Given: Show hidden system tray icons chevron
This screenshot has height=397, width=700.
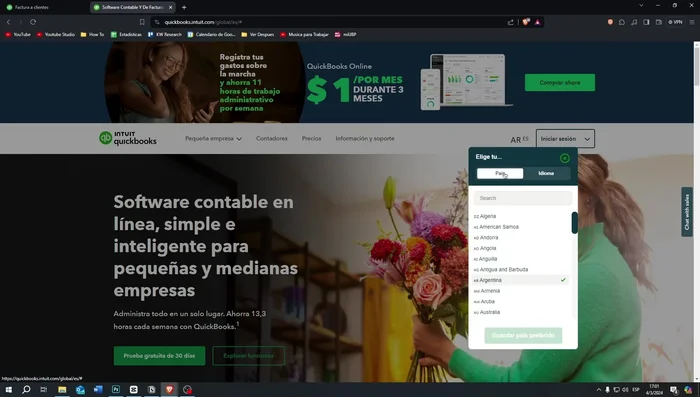Looking at the screenshot, I should click(x=599, y=389).
